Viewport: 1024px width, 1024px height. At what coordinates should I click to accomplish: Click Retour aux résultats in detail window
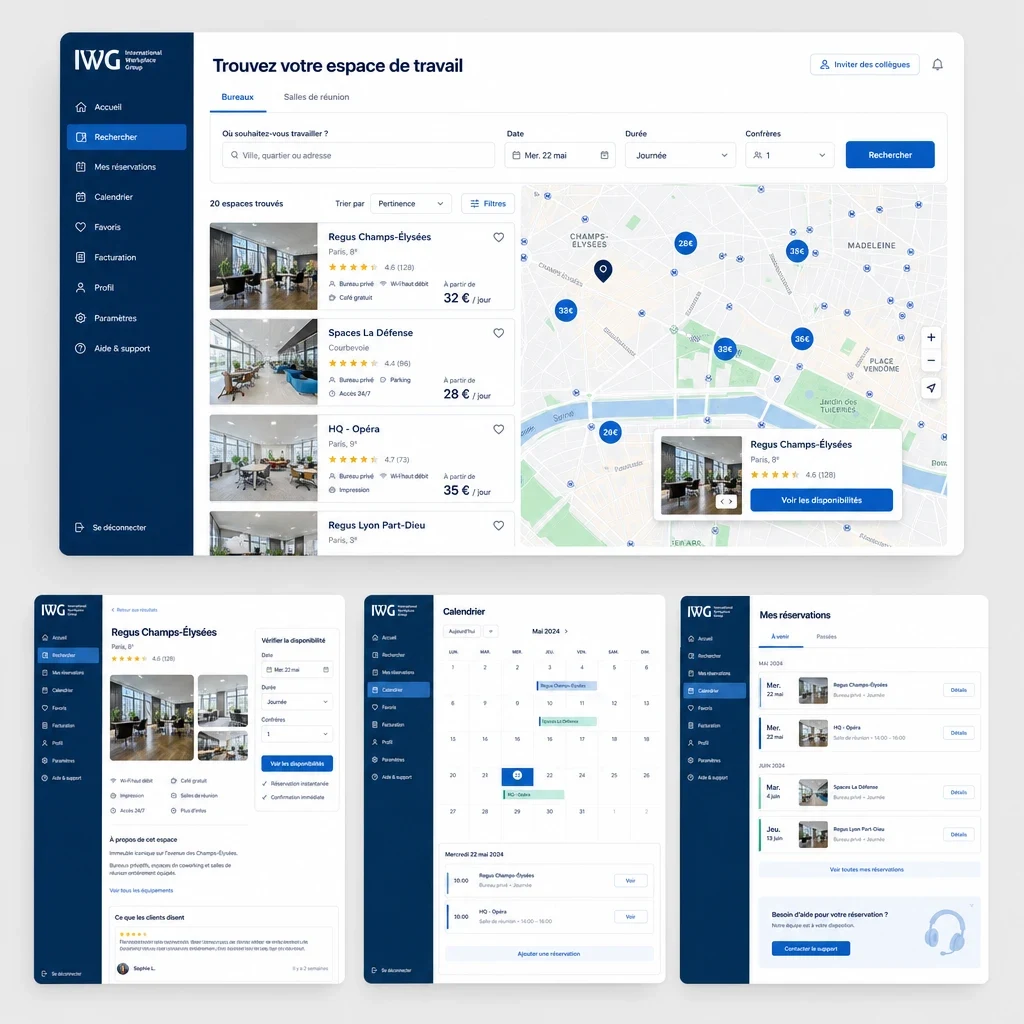(x=135, y=610)
